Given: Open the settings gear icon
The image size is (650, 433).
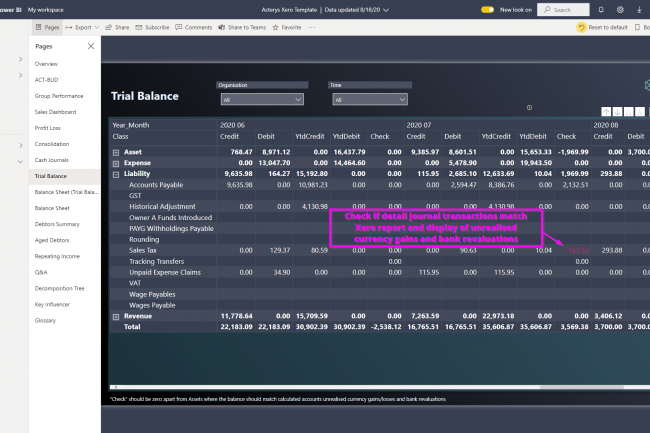Looking at the screenshot, I should point(620,10).
